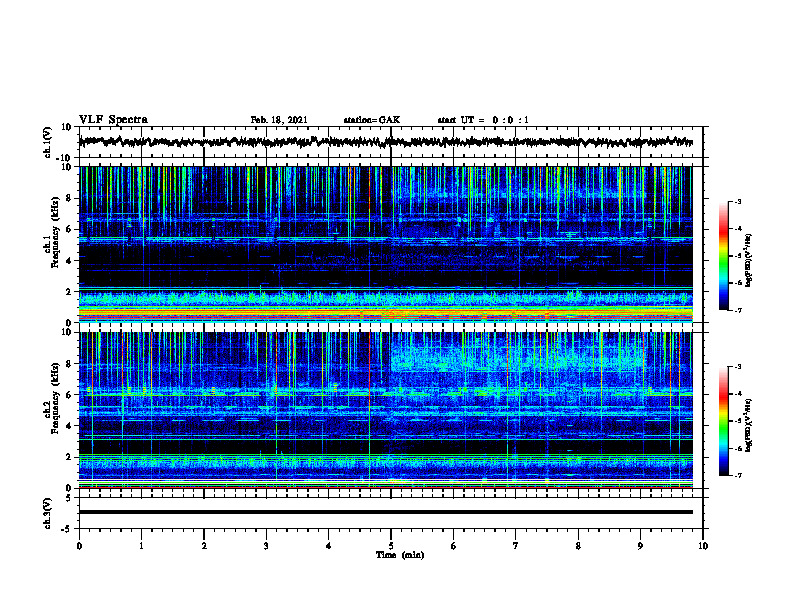Image resolution: width=792 pixels, height=612 pixels.
Task: Click the ch.1 colorbar "log(PSD)" label
Action: click(x=749, y=260)
